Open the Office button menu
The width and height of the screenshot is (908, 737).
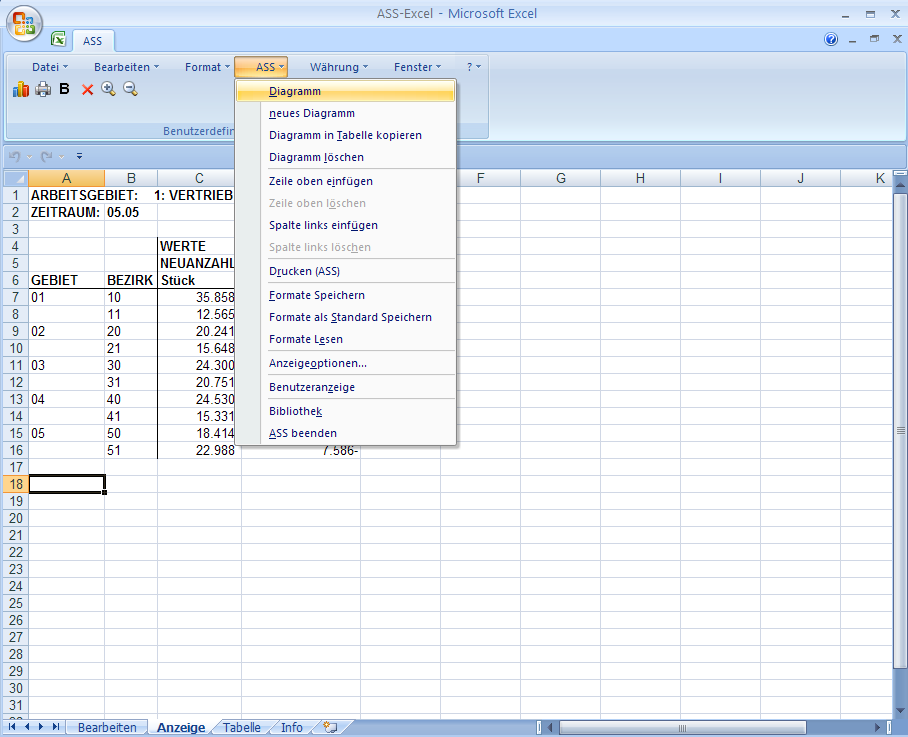[24, 24]
